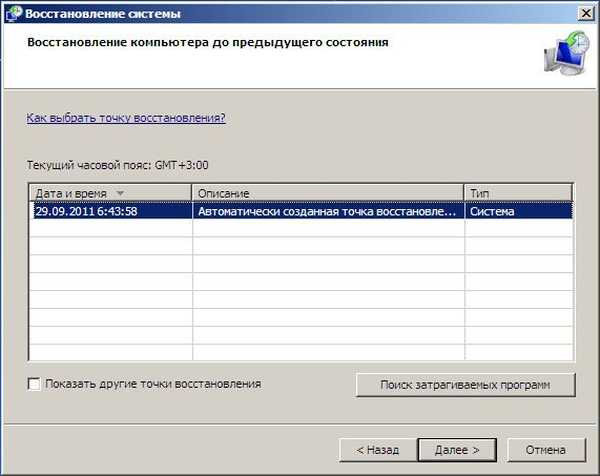Proceed with the 'Далее >' button

[x=457, y=450]
